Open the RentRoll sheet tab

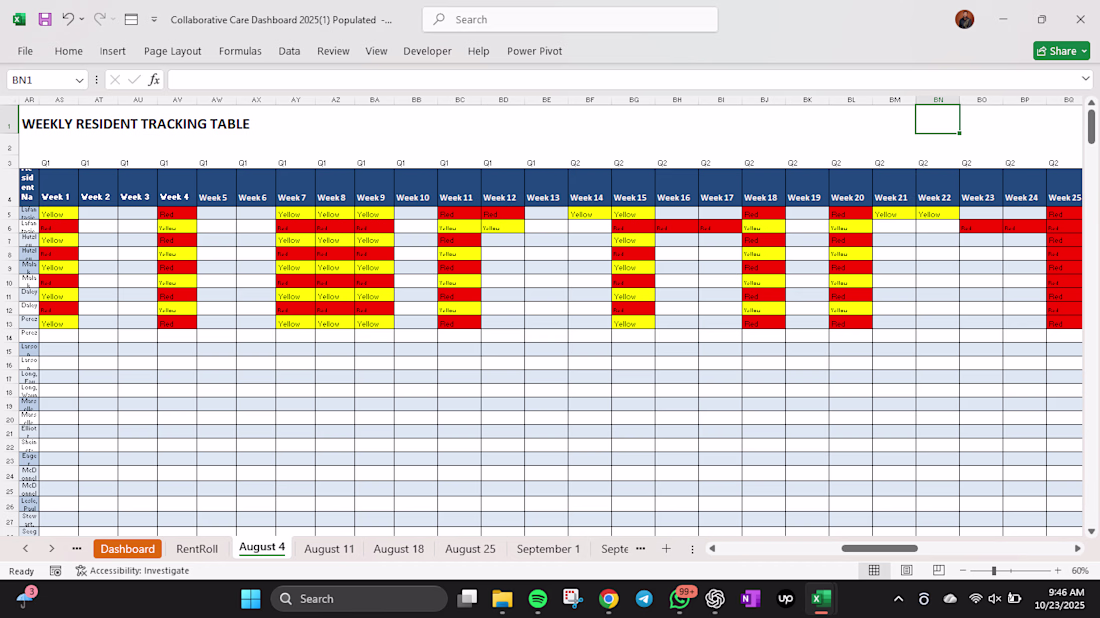(x=196, y=549)
